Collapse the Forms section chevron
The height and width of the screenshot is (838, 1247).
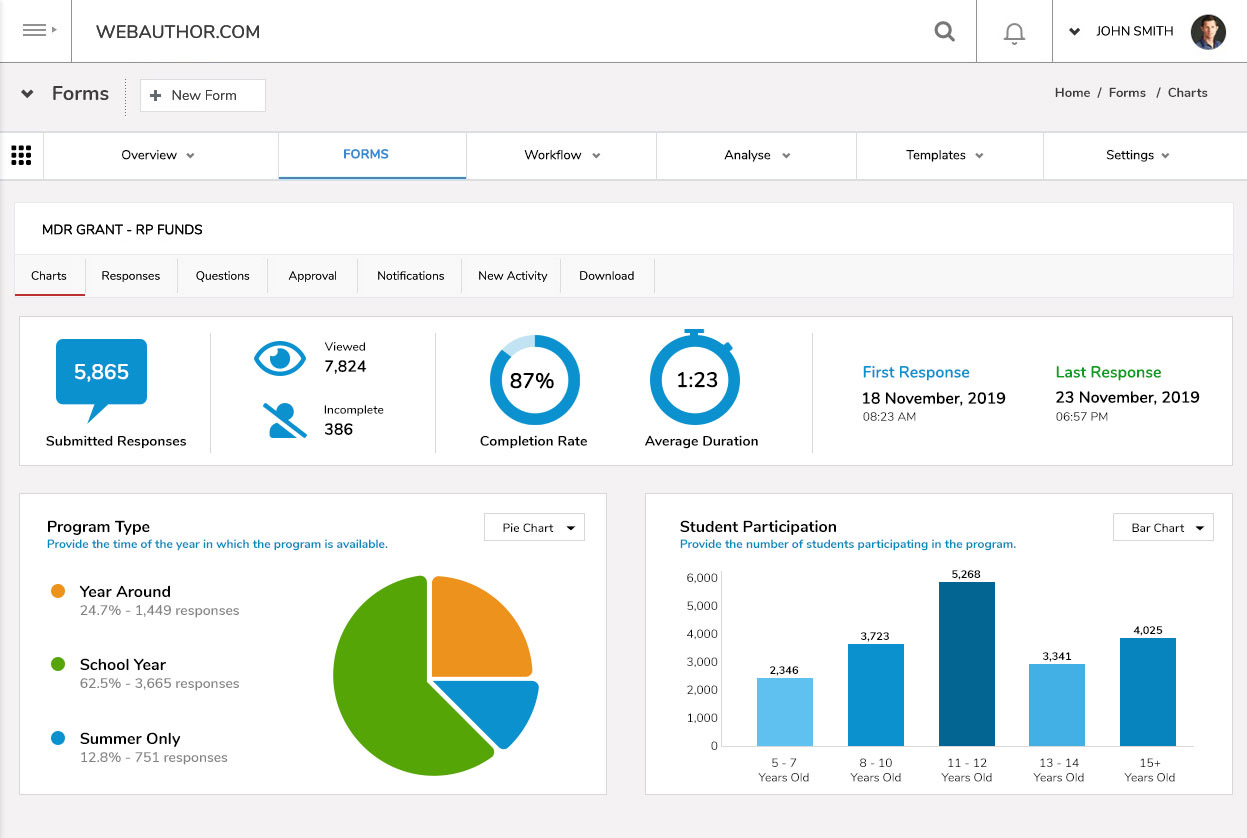pyautogui.click(x=28, y=94)
